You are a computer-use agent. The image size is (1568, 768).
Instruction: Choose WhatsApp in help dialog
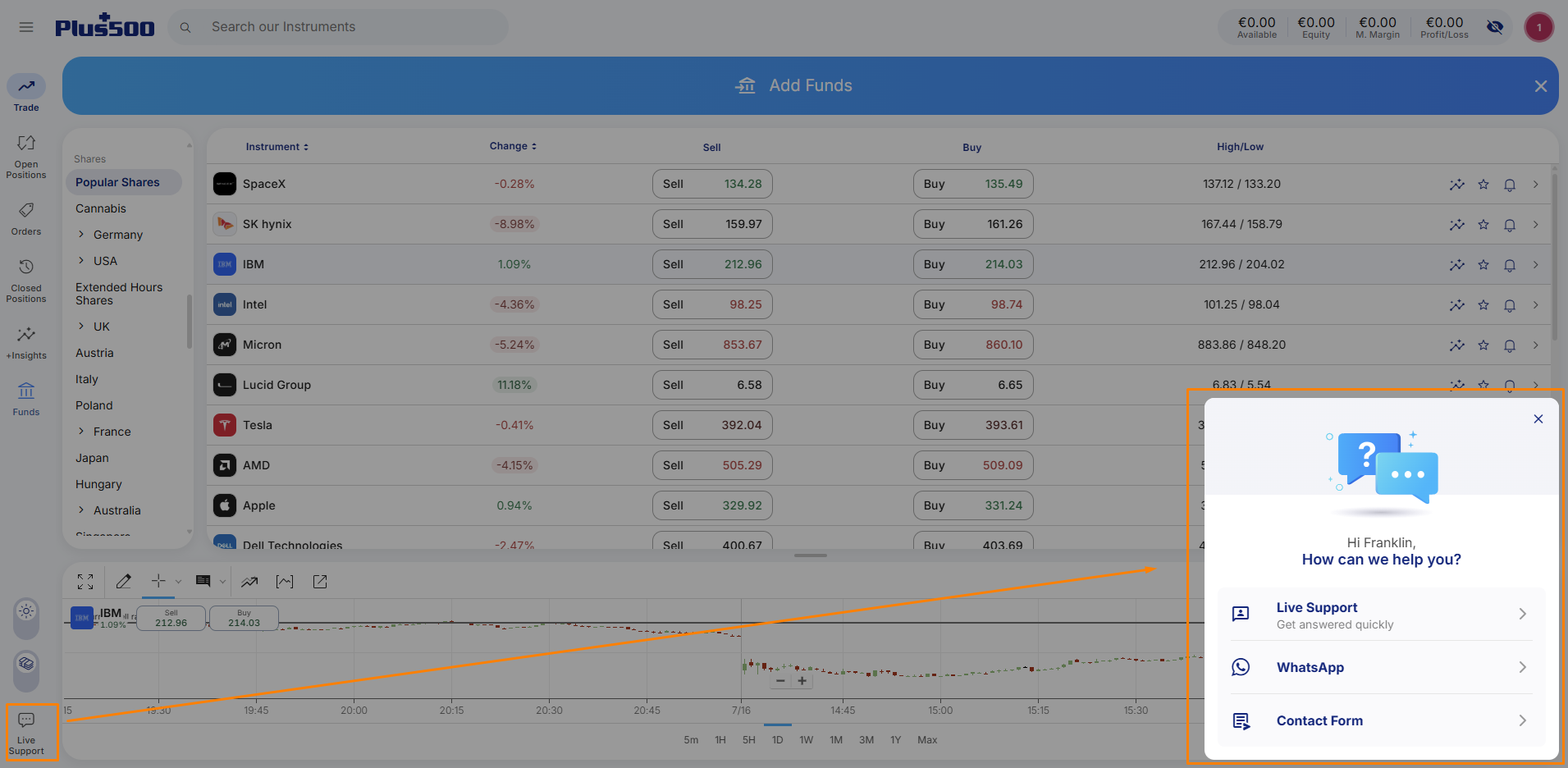point(1381,668)
